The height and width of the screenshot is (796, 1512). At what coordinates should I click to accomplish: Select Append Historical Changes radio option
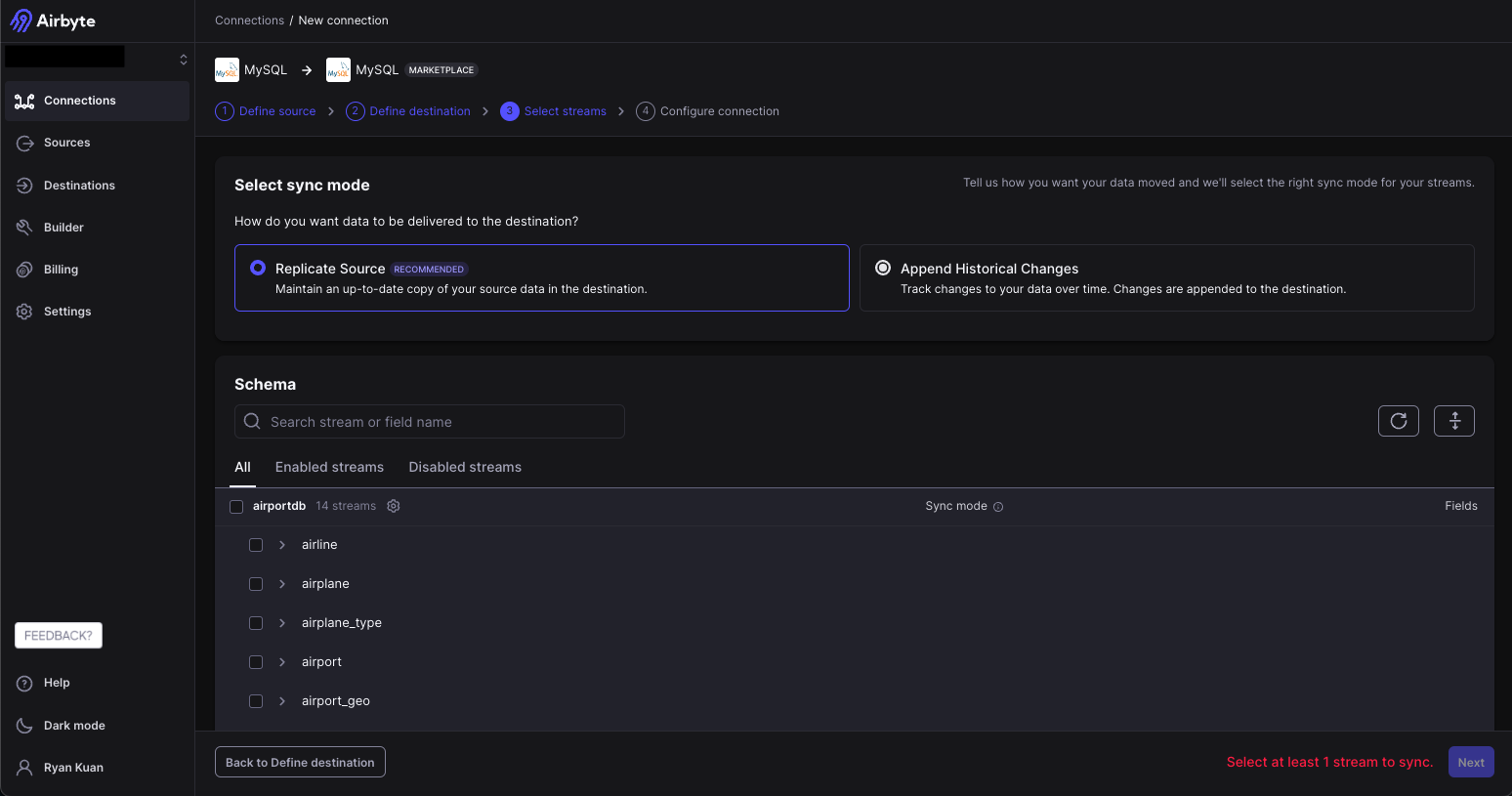pos(883,268)
